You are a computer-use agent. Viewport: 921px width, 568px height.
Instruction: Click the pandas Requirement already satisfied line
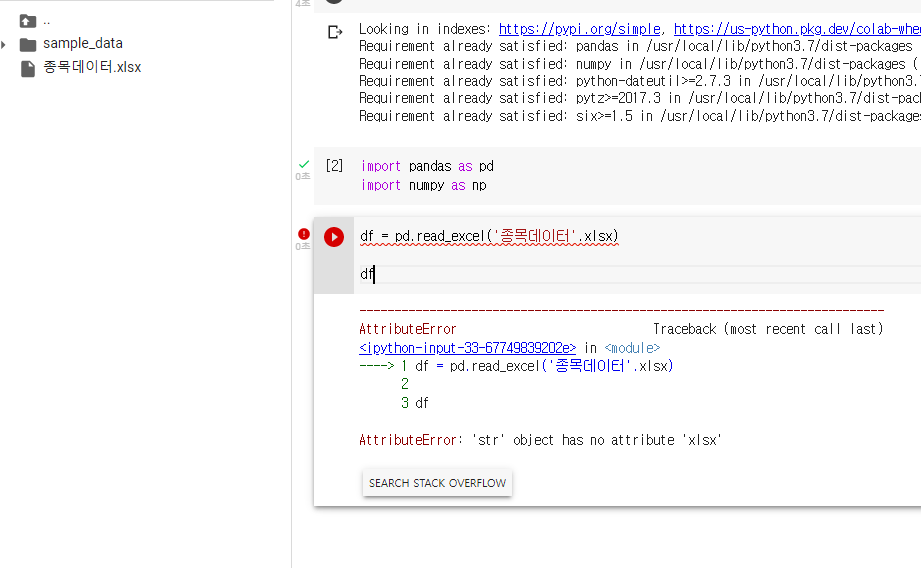[x=636, y=46]
